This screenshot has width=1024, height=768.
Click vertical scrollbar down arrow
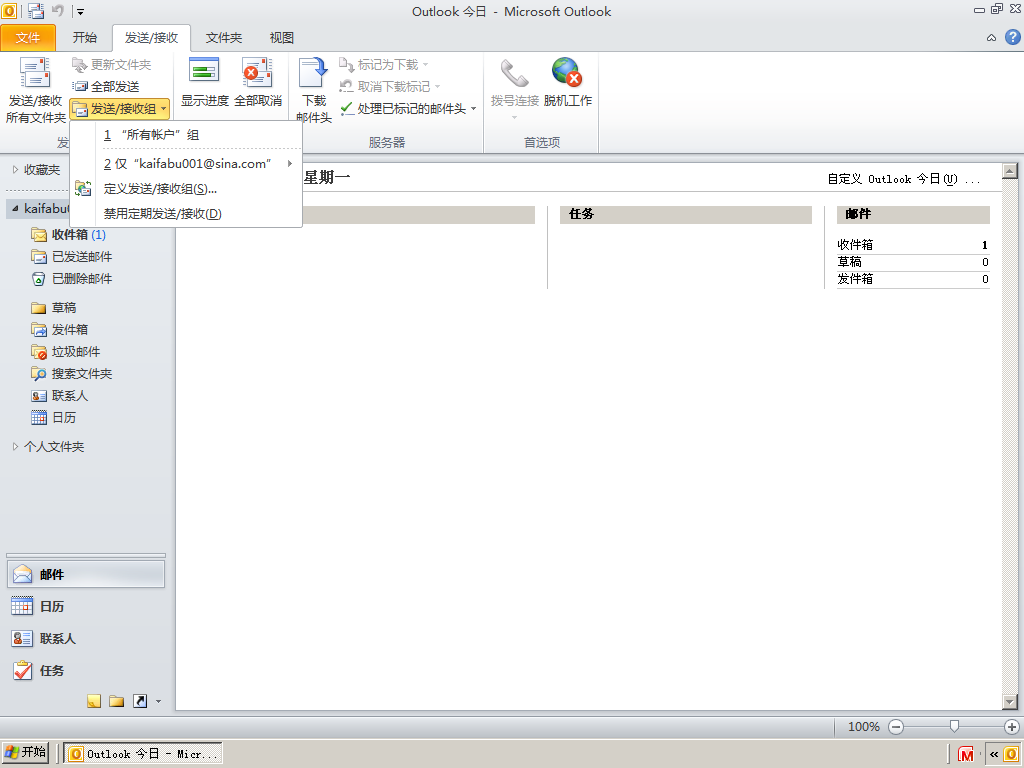1010,702
